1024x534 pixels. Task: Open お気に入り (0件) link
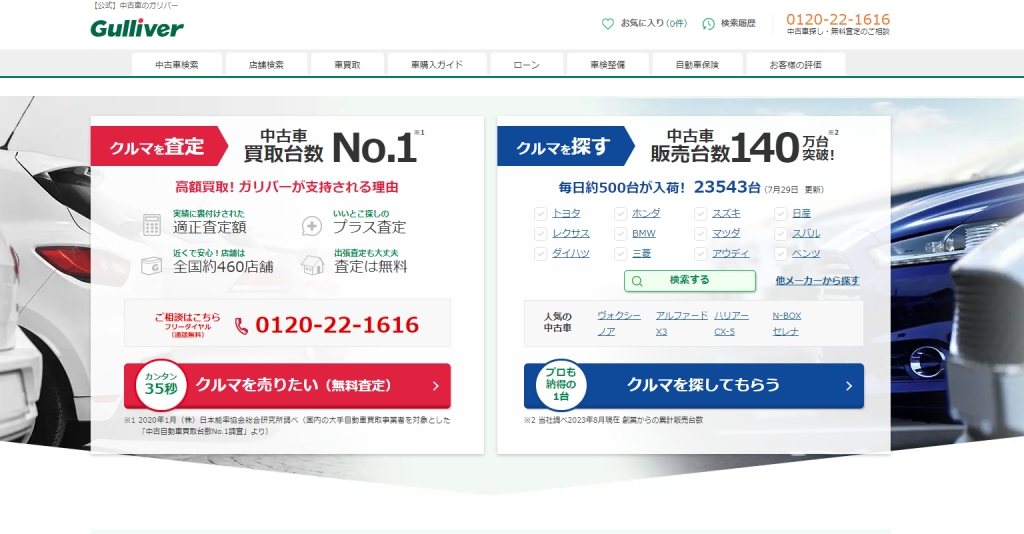654,24
